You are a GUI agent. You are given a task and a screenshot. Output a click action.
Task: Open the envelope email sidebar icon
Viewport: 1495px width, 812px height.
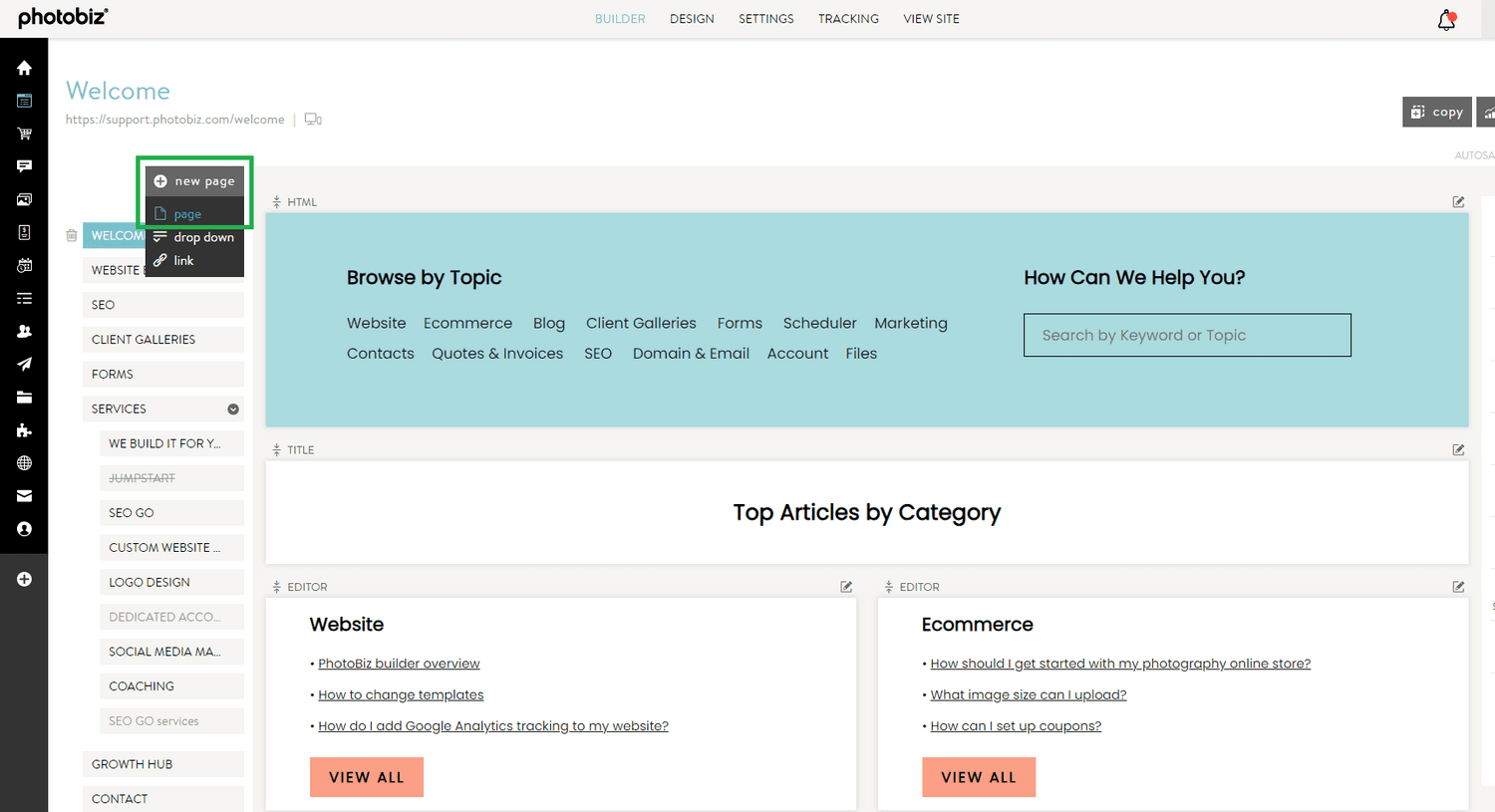point(24,496)
